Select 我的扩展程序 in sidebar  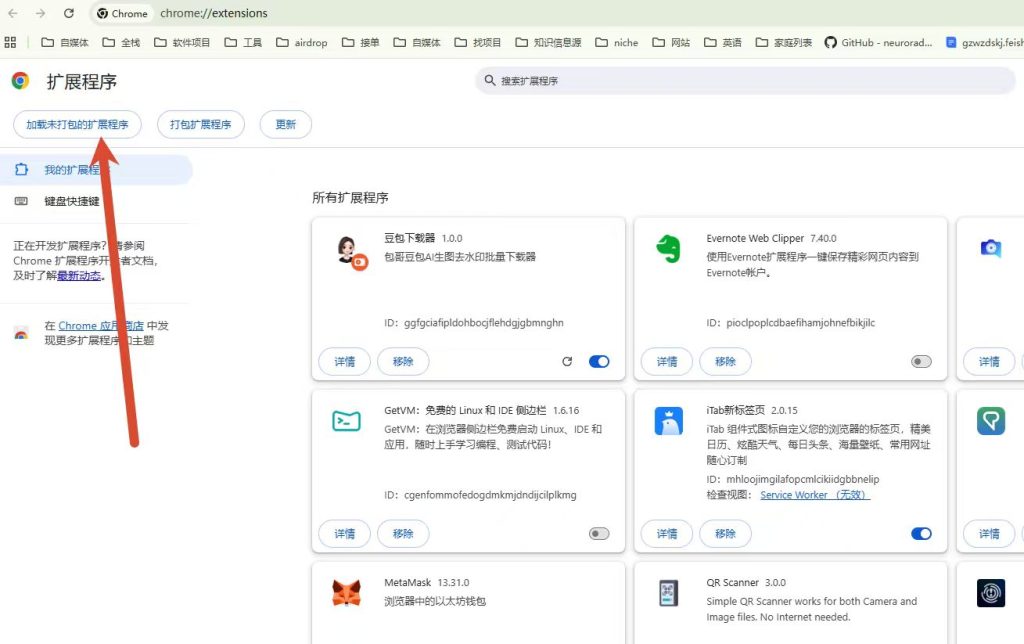tap(96, 170)
